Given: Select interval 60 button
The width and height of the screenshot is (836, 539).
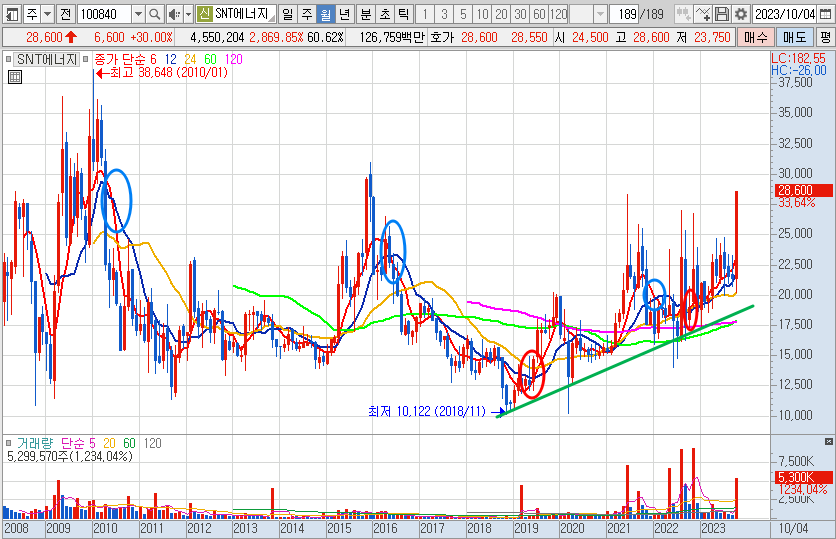Looking at the screenshot, I should [x=540, y=14].
